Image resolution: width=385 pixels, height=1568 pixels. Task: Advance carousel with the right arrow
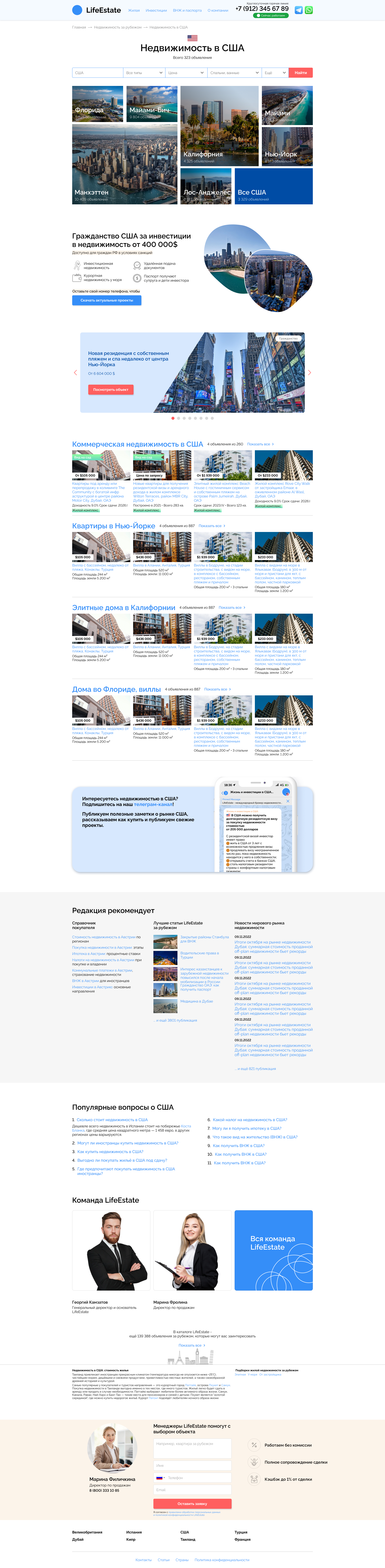[x=310, y=373]
